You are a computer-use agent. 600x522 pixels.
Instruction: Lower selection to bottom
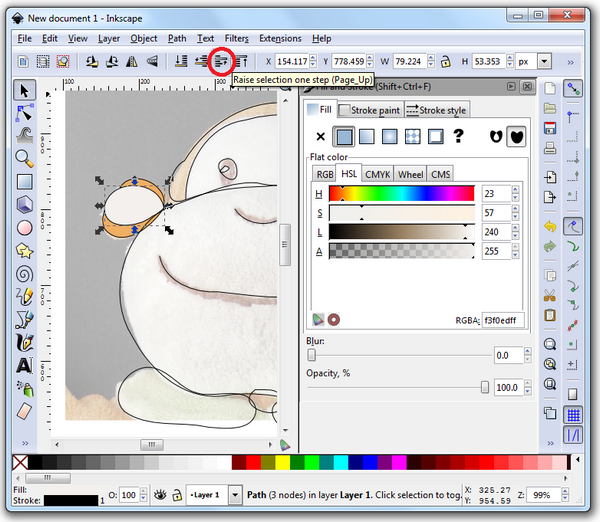(x=181, y=61)
